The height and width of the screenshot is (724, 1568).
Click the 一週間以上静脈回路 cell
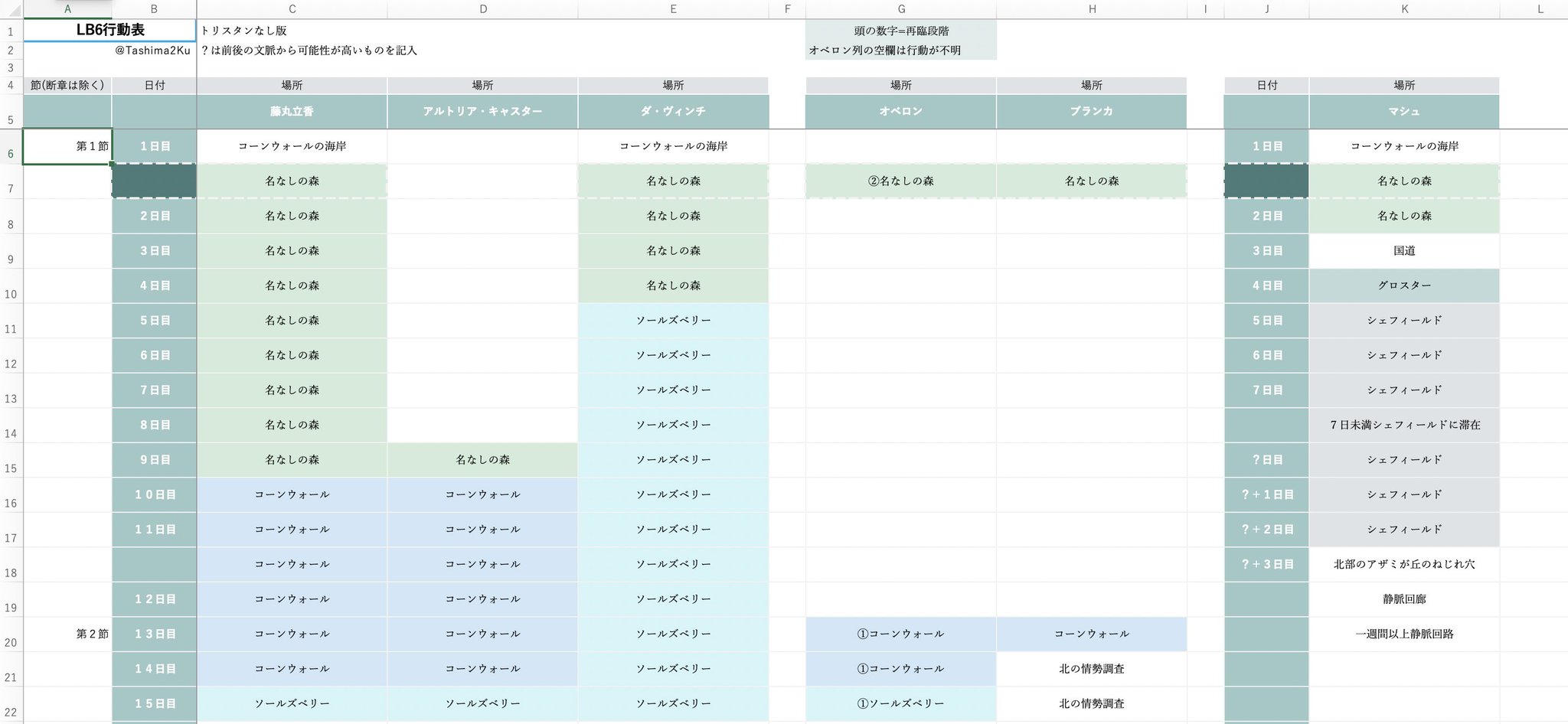[x=1404, y=634]
